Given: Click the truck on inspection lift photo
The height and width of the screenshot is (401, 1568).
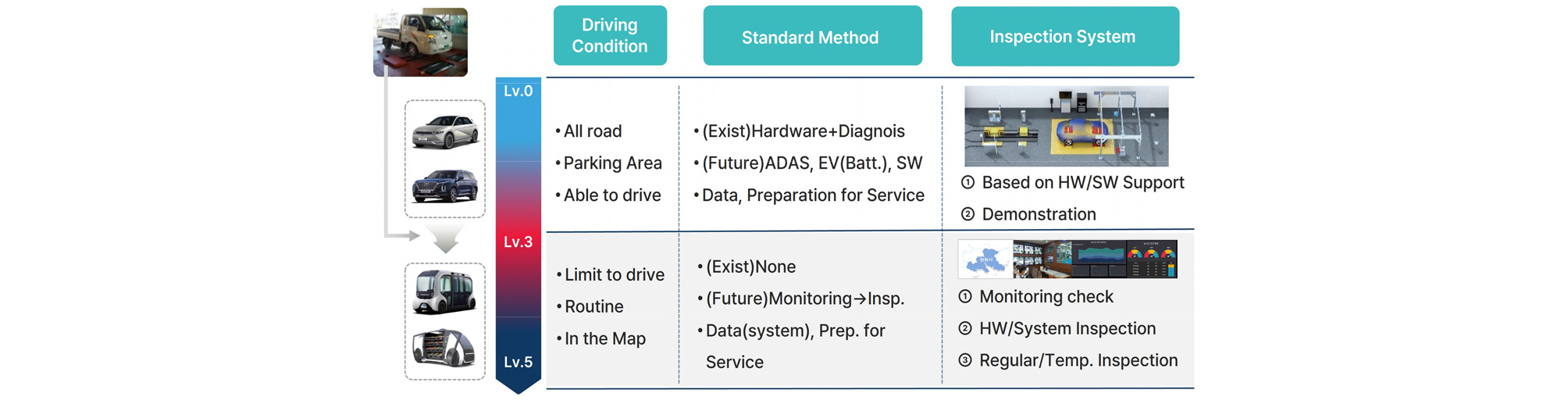Looking at the screenshot, I should coord(420,42).
